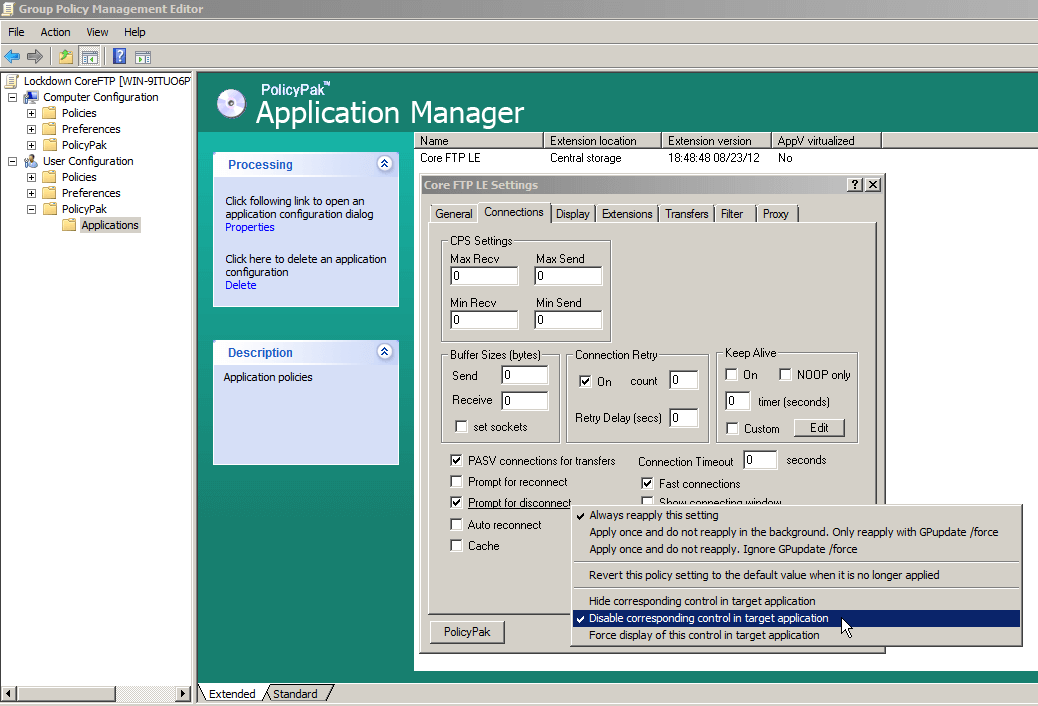Click the Retry Delay (secs) field
Viewport: 1038px width, 706px height.
tap(684, 418)
